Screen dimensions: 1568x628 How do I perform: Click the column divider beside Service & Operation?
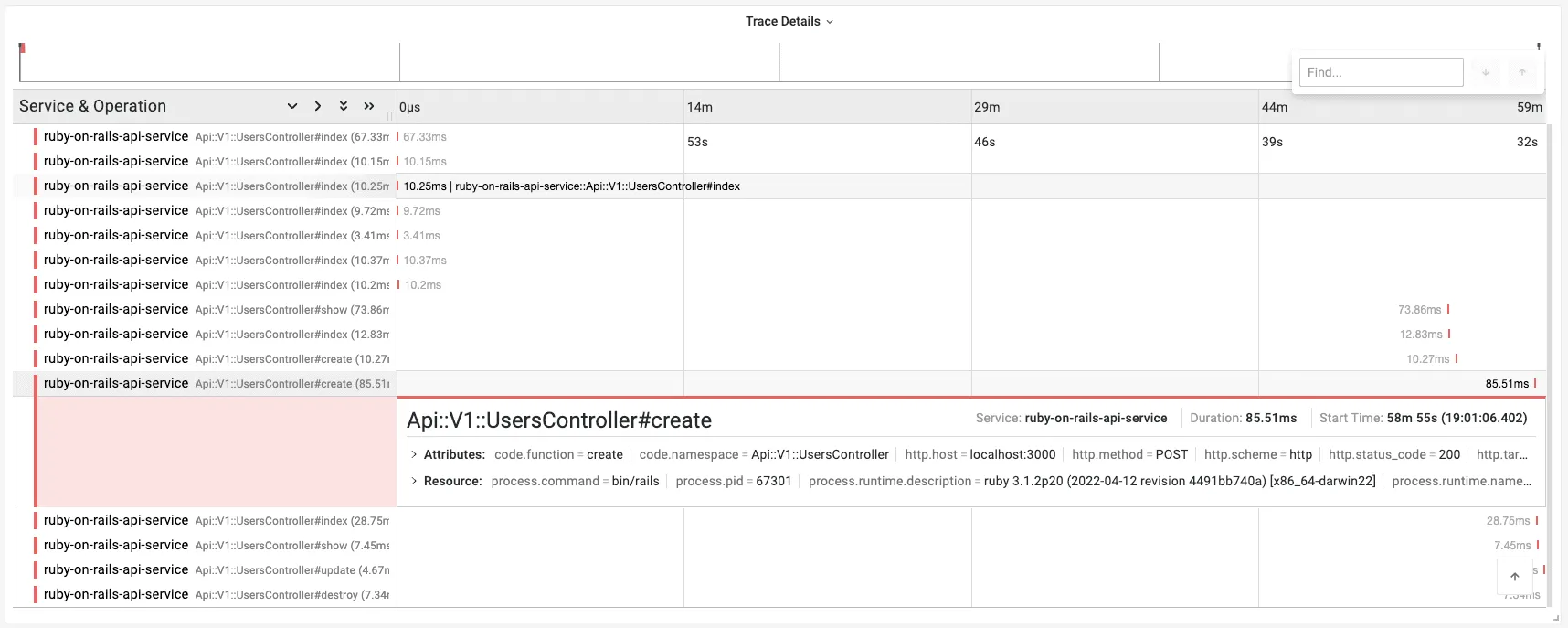pos(391,116)
